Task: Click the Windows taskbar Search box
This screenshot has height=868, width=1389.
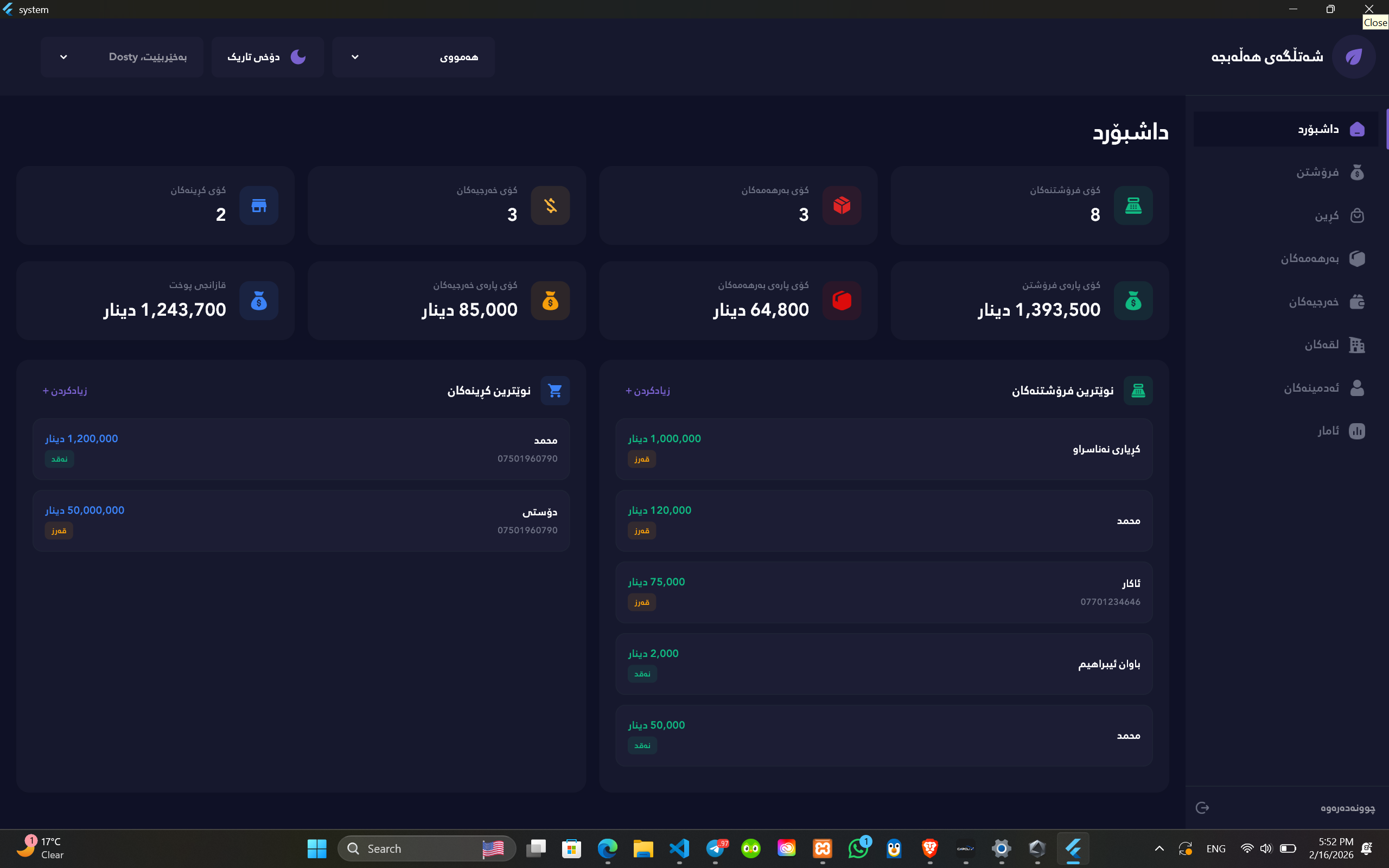Action: tap(426, 848)
